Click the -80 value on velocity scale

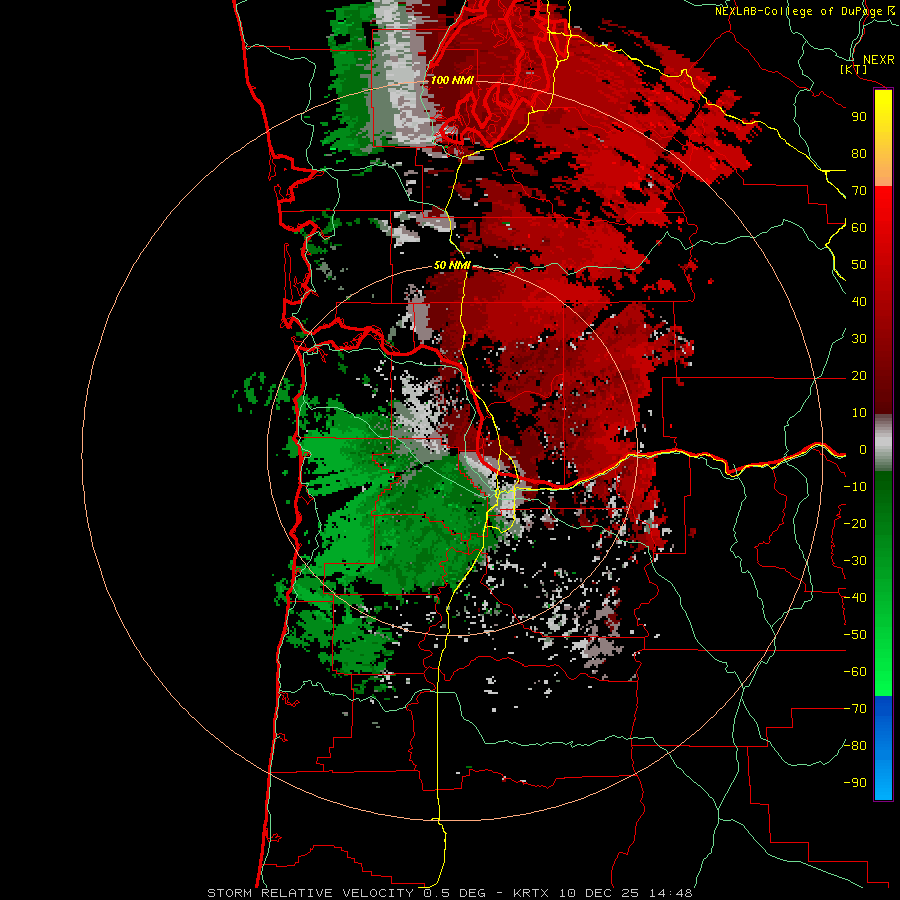pos(855,746)
